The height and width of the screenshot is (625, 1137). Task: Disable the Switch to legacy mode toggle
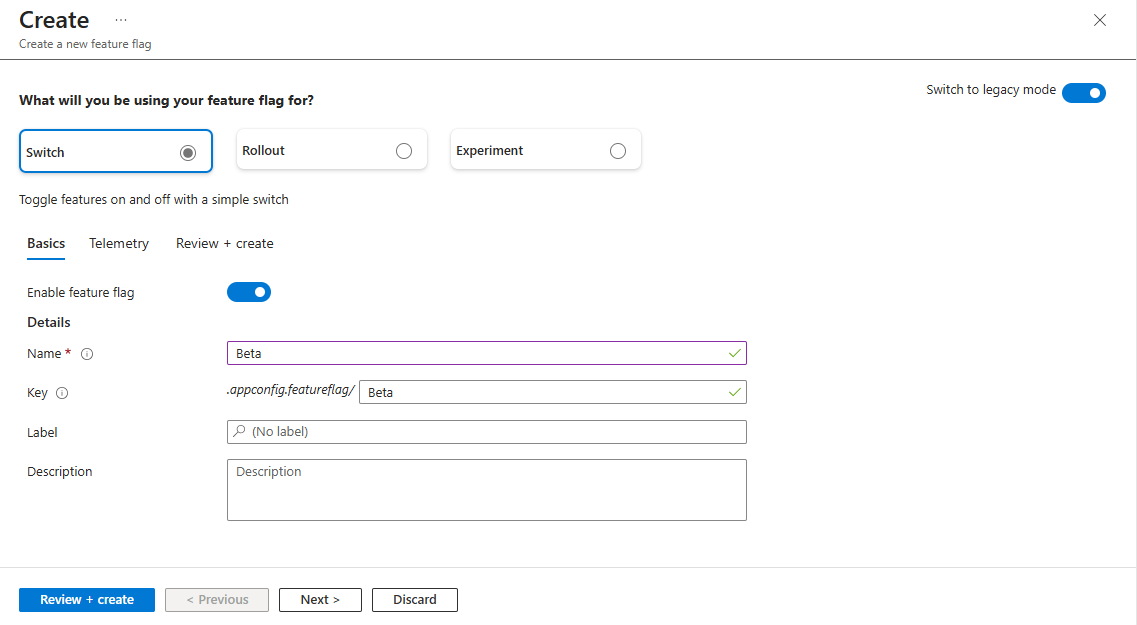tap(1084, 92)
